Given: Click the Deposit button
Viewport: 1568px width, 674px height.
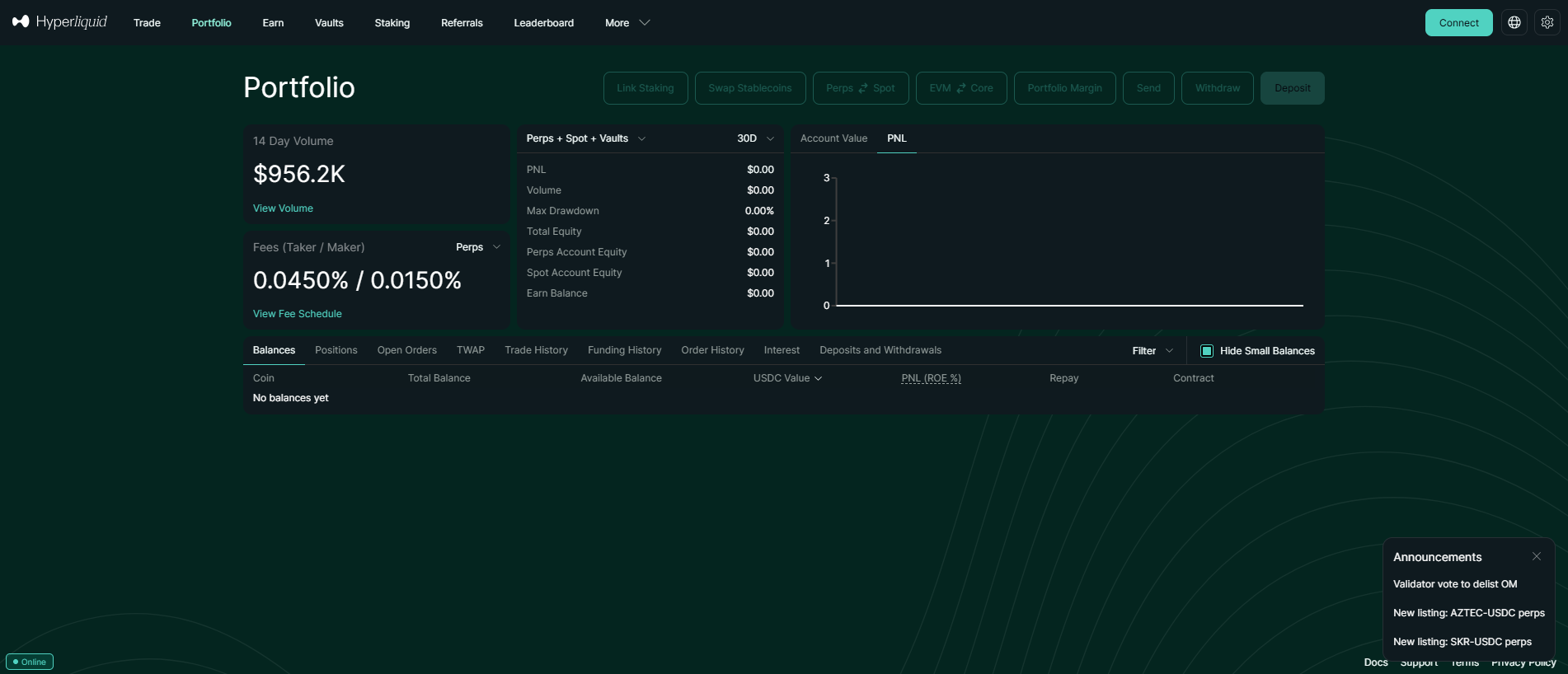Looking at the screenshot, I should [x=1293, y=88].
